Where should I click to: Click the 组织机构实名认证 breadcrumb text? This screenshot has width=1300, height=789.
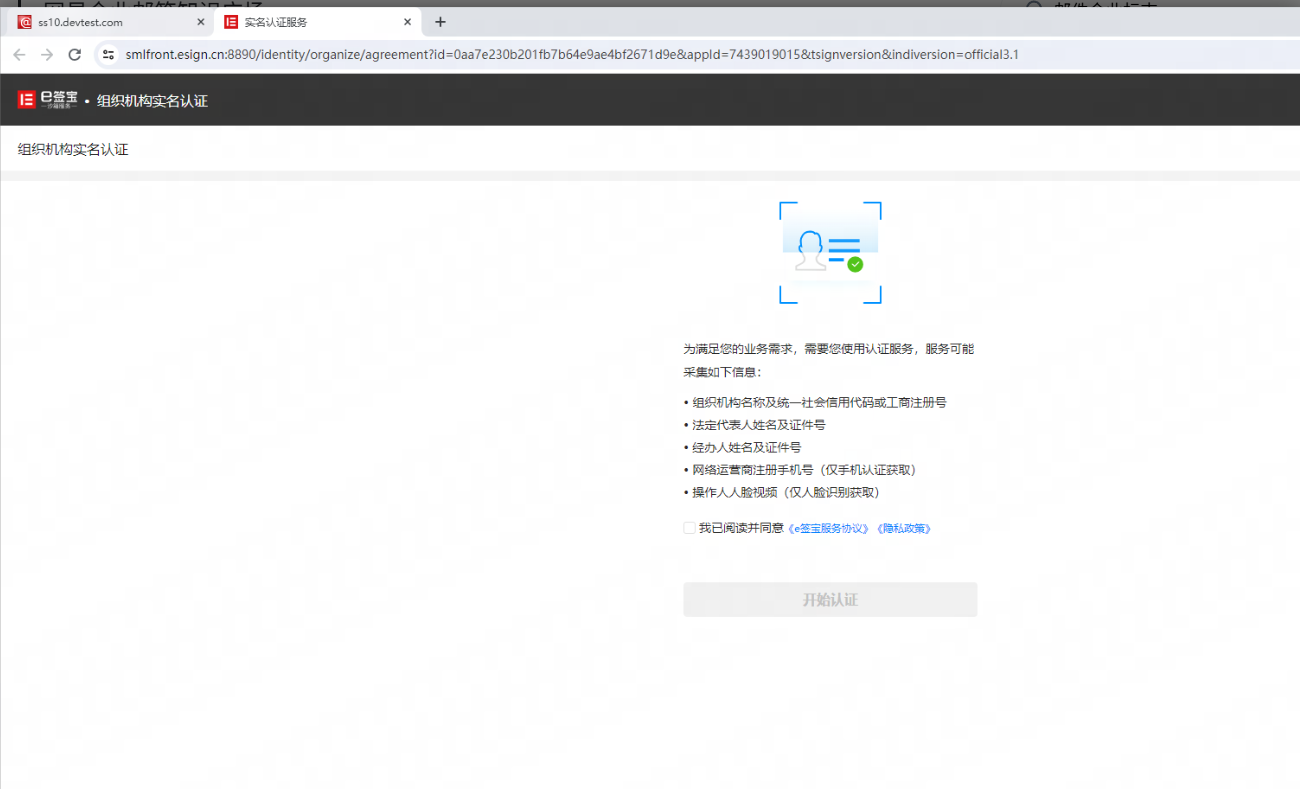click(73, 150)
